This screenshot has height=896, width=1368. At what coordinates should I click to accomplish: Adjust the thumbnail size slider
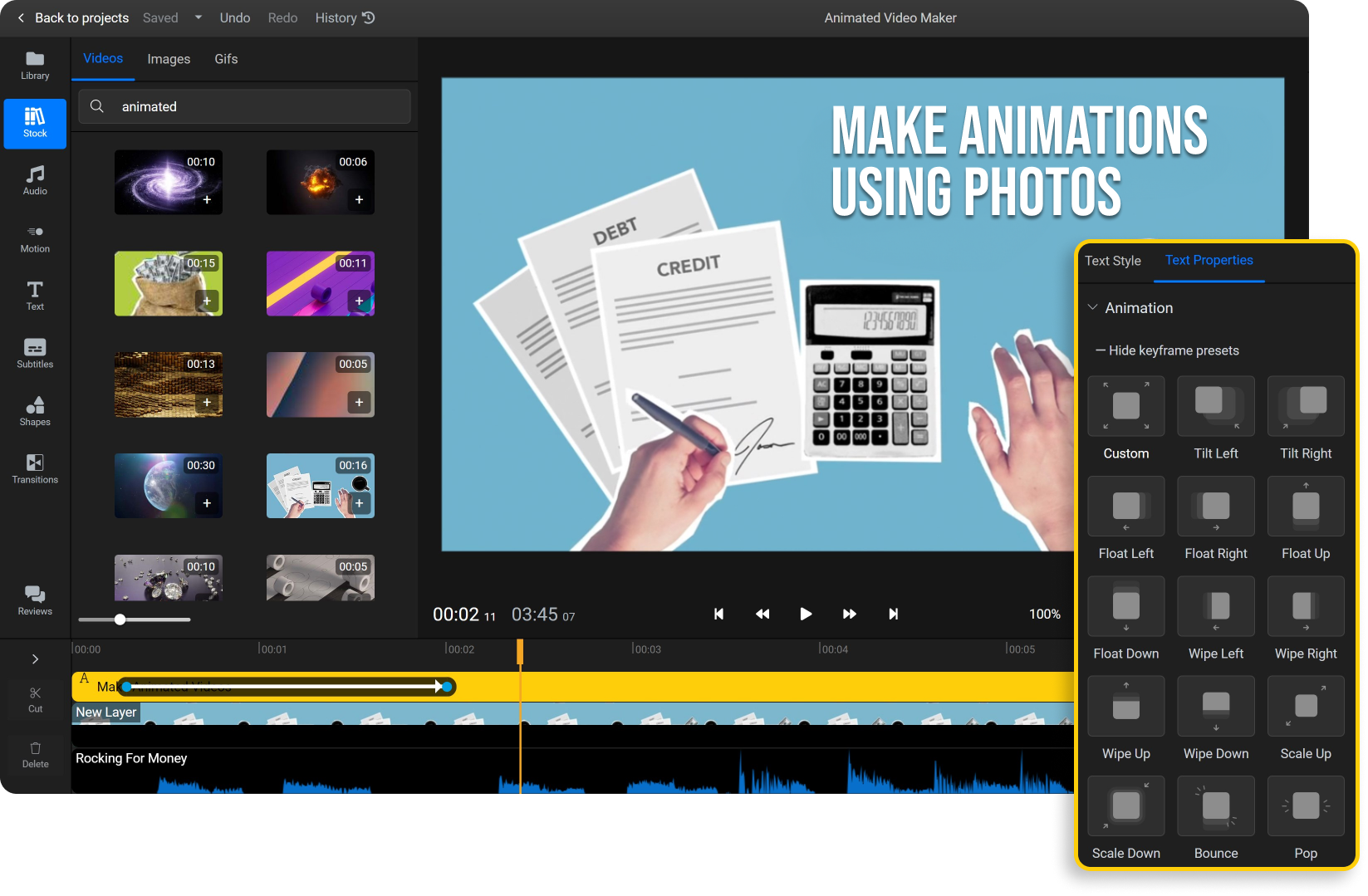click(120, 619)
